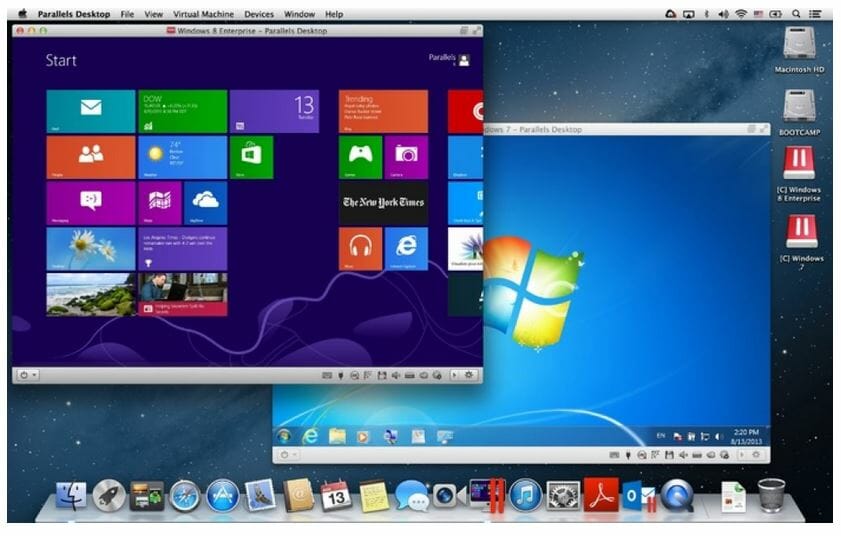841x536 pixels.
Task: Click the Parallels user account picture
Action: [464, 60]
